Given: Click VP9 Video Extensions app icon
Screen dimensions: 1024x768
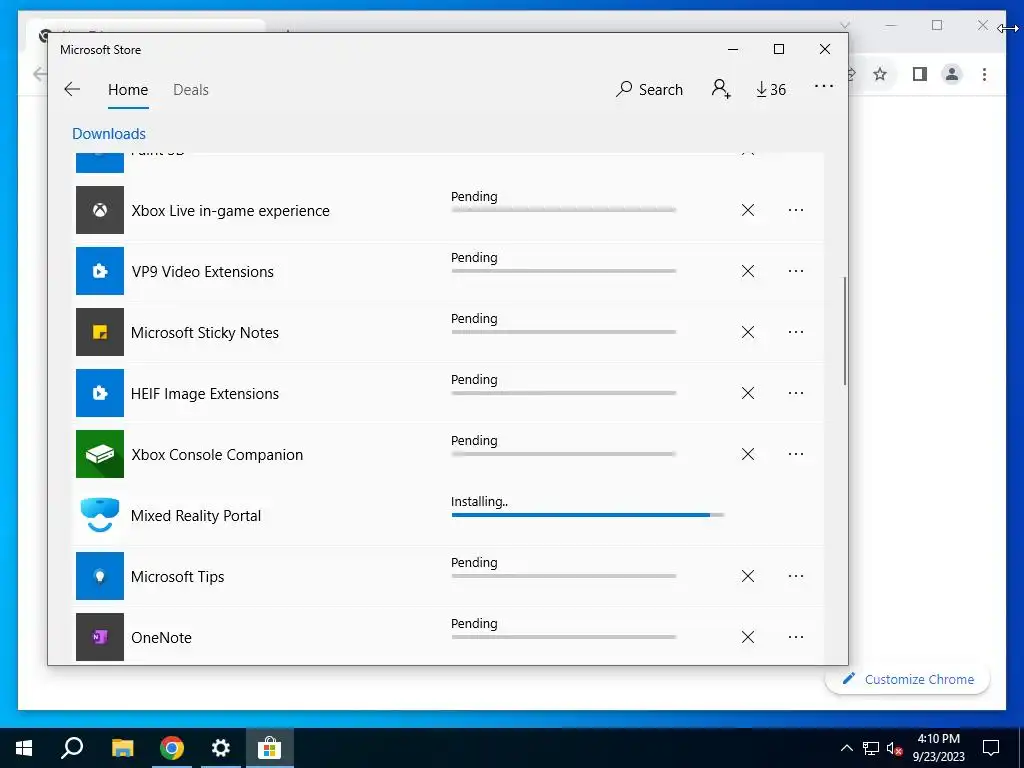Looking at the screenshot, I should pyautogui.click(x=100, y=271).
